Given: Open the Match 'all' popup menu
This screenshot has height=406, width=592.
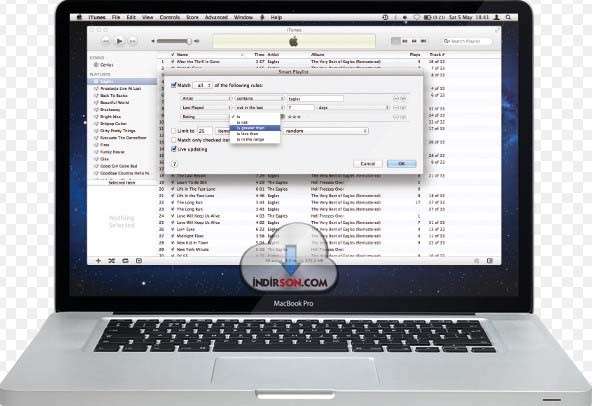Looking at the screenshot, I should point(203,85).
